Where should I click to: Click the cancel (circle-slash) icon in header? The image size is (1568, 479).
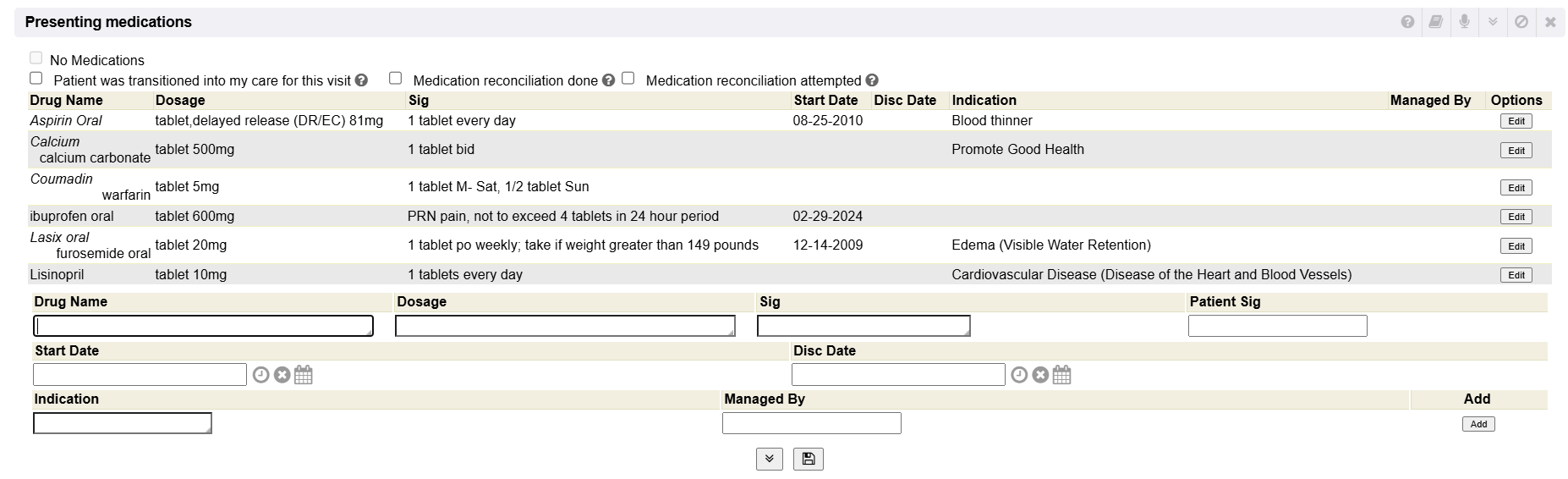(1521, 22)
